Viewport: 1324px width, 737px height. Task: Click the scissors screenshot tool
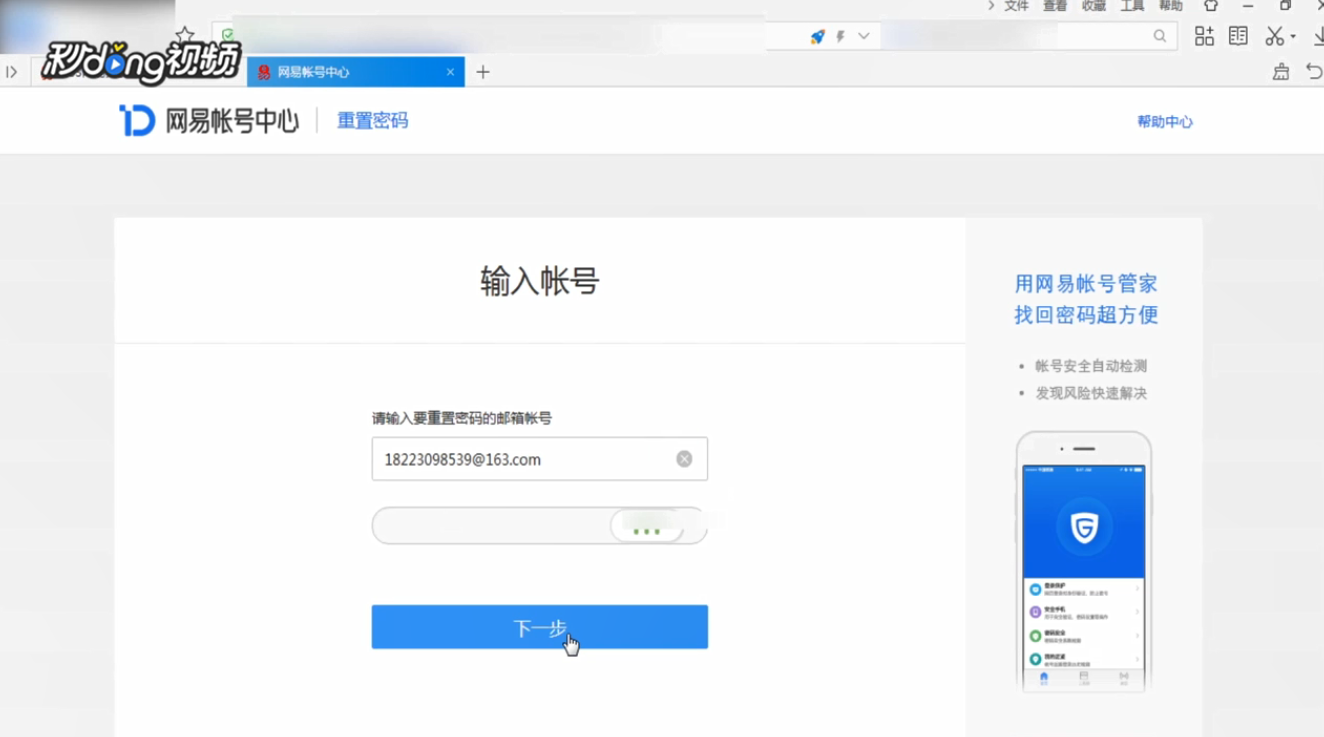pyautogui.click(x=1274, y=36)
